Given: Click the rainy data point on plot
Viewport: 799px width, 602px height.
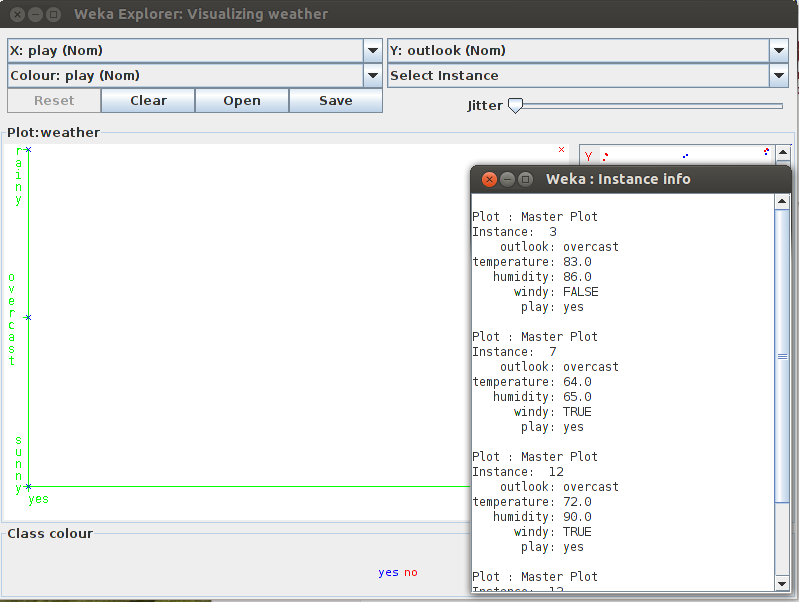Looking at the screenshot, I should tap(29, 149).
